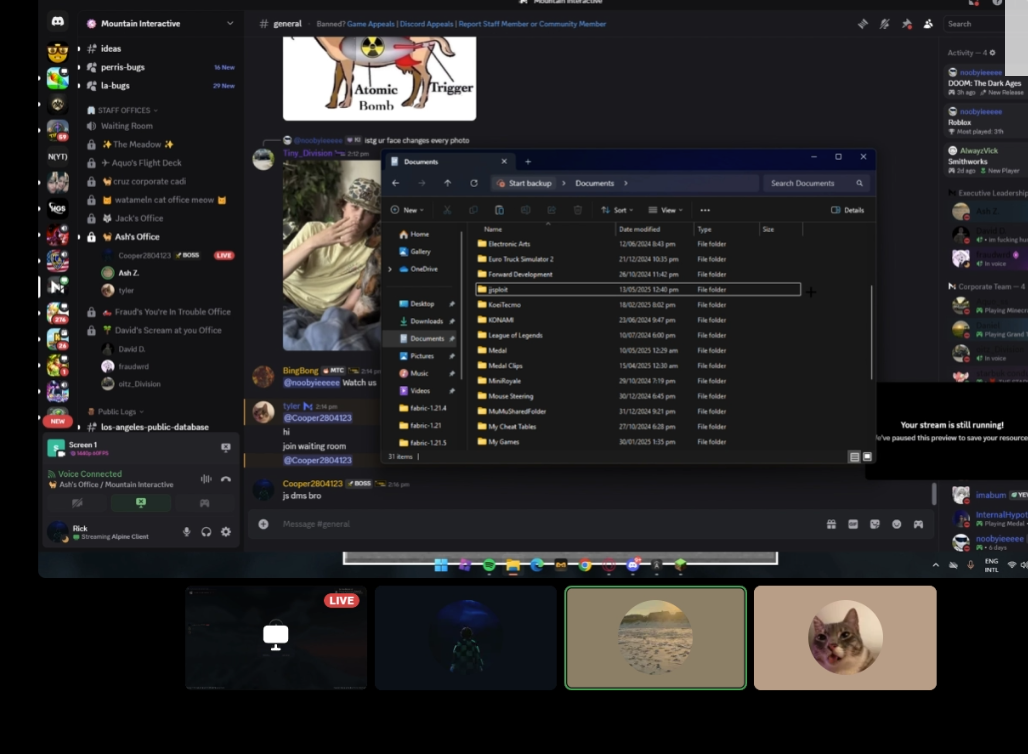Open emoji picker in message bar
This screenshot has width=1028, height=754.
coord(896,524)
